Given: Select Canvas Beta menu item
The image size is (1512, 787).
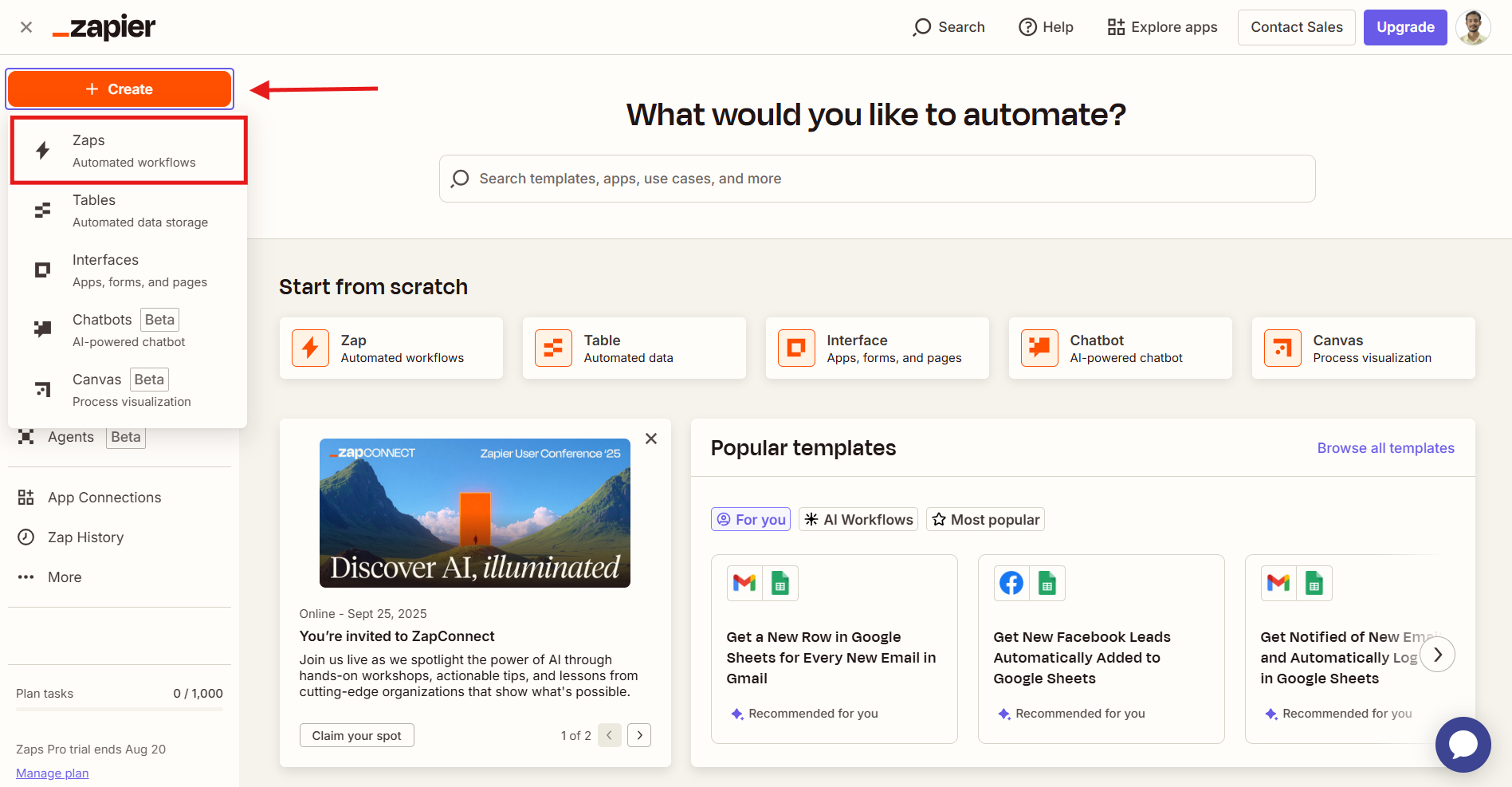Looking at the screenshot, I should coord(128,390).
